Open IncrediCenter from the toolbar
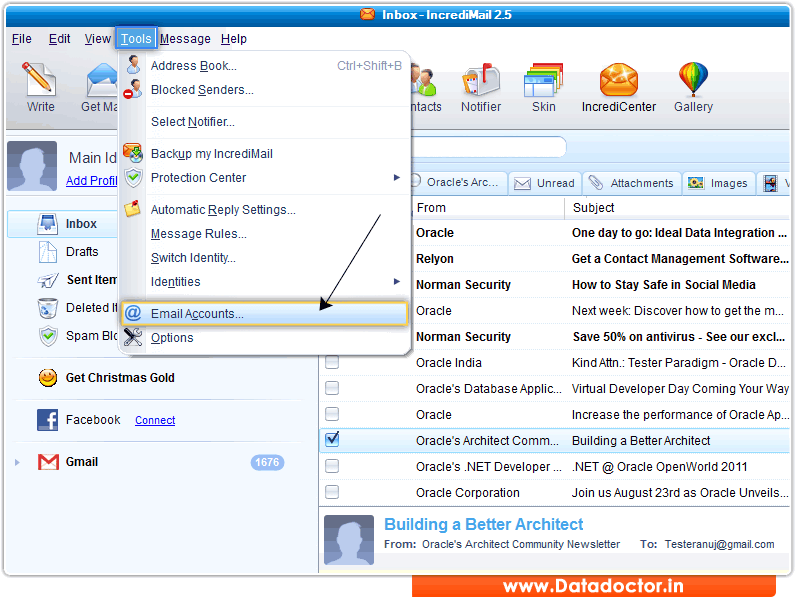 click(x=618, y=80)
